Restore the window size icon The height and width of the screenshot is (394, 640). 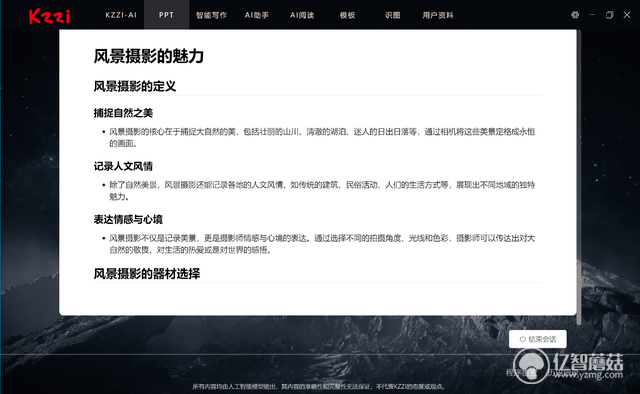click(x=609, y=15)
